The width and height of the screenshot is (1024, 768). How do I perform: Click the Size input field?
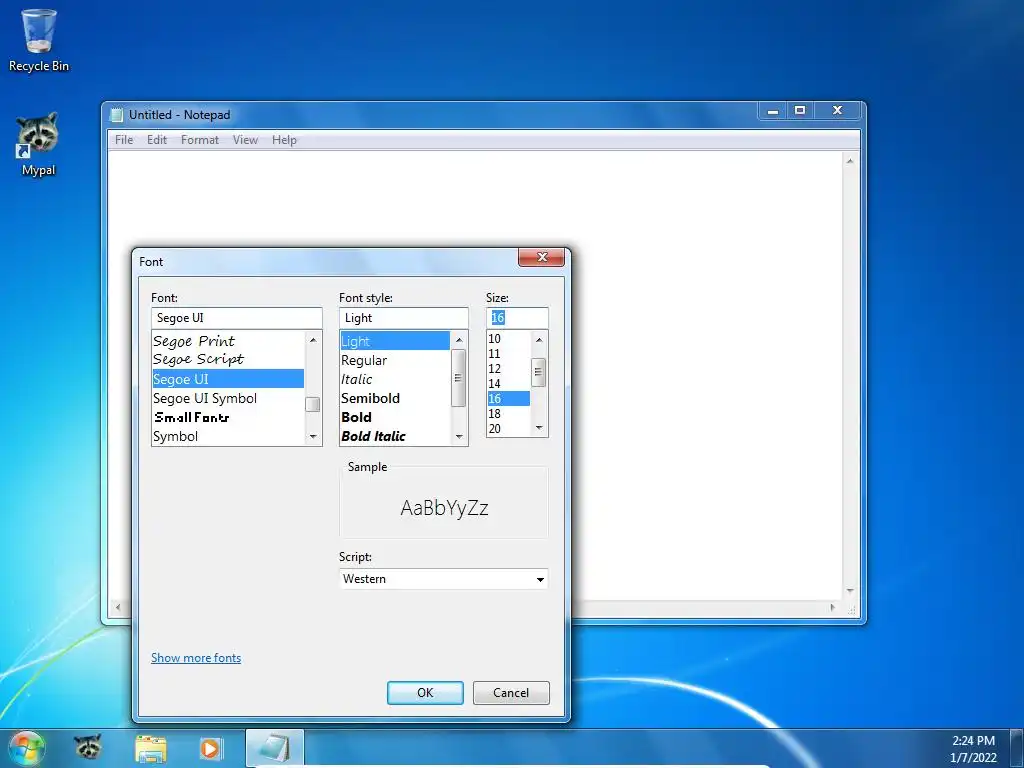(x=517, y=318)
